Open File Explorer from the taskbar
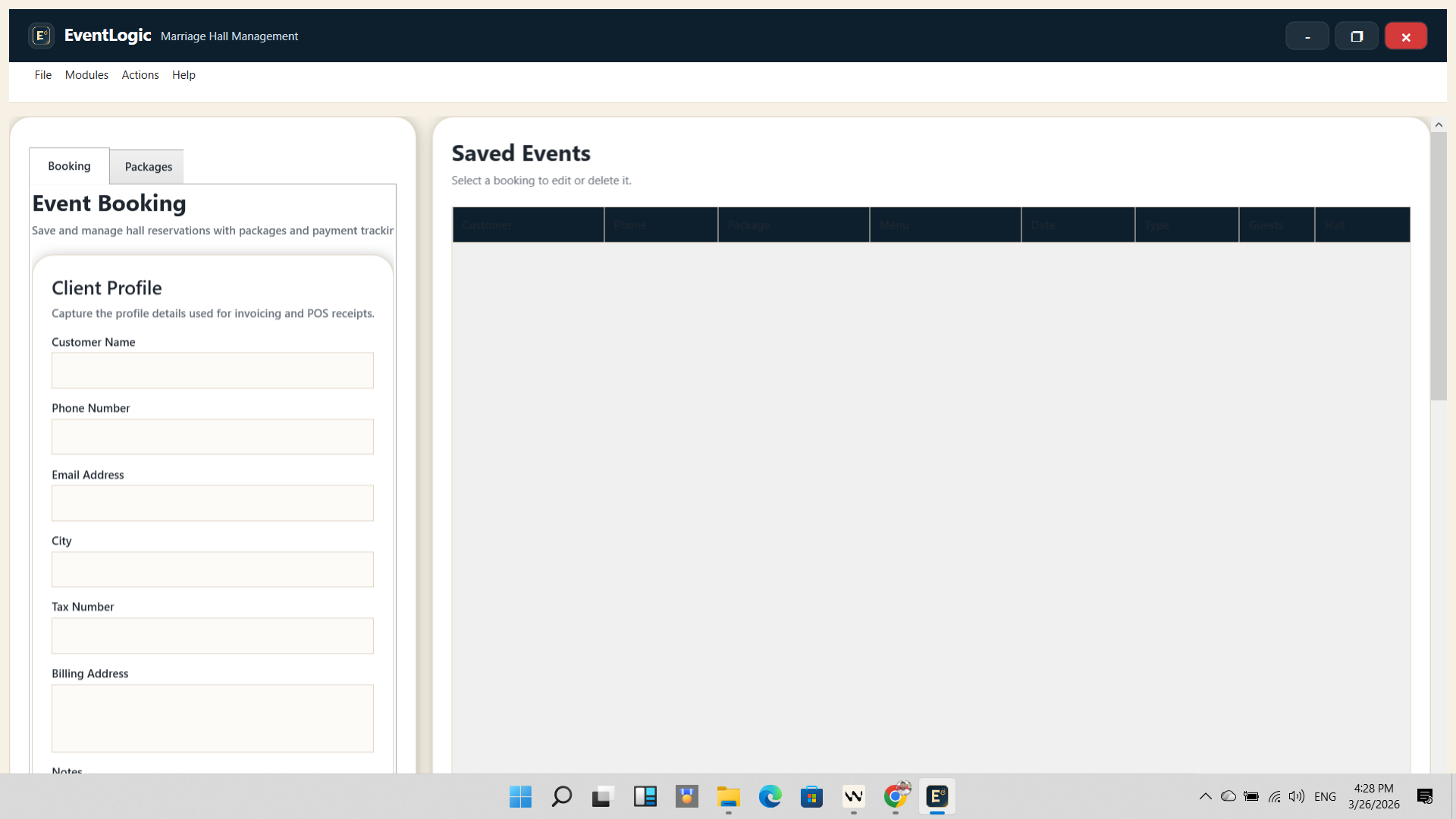The width and height of the screenshot is (1456, 819). pos(728,796)
